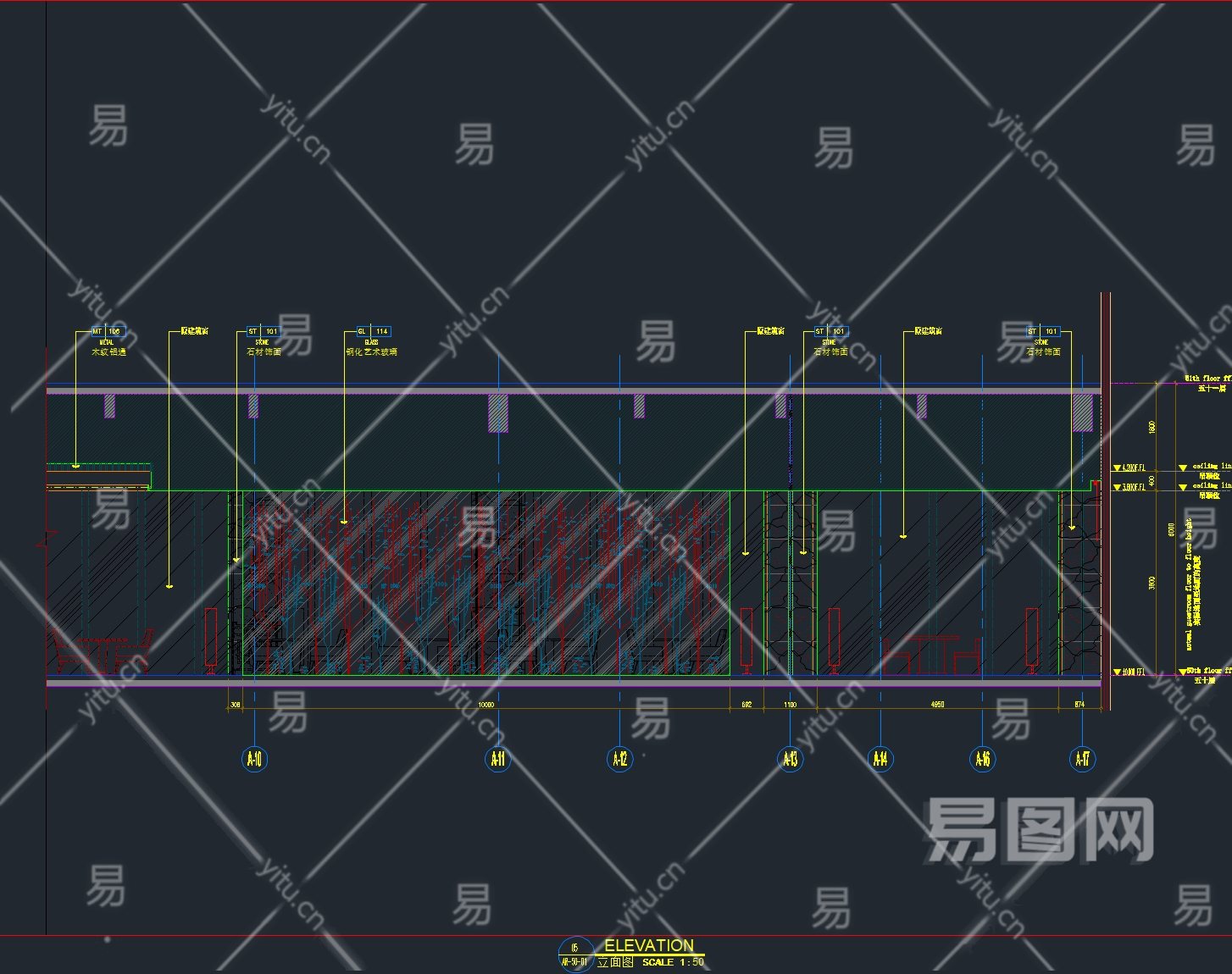
Task: Select the 木纹铝通 metal label text
Action: (108, 351)
